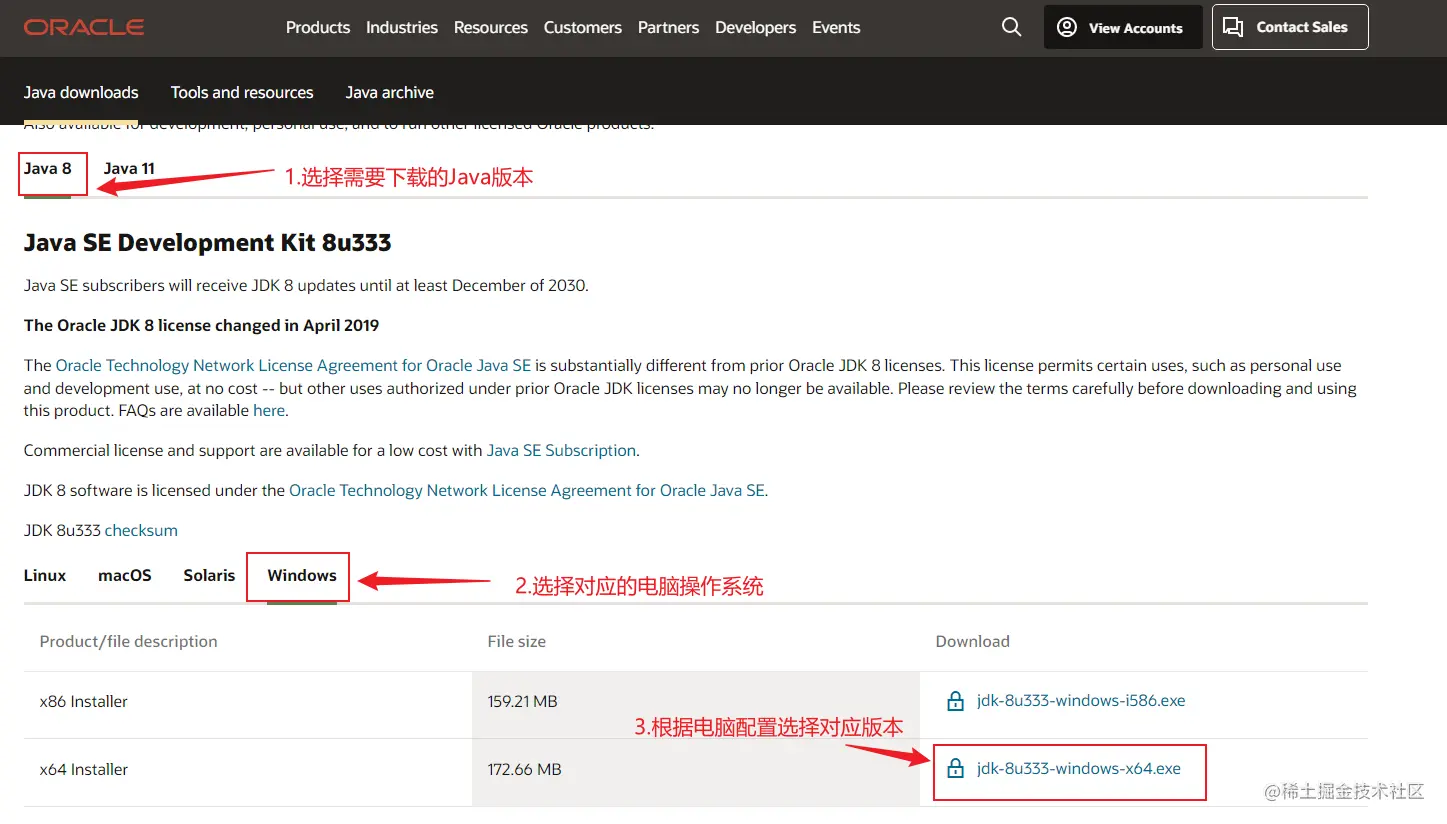Open the Java SE Subscription link

point(561,450)
